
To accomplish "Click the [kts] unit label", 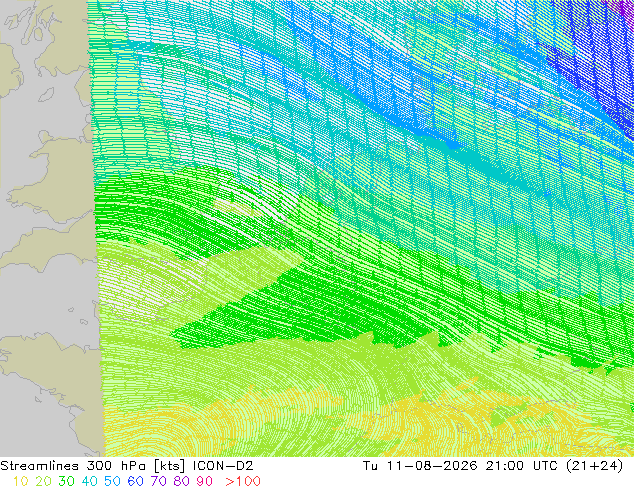I will coord(171,466).
